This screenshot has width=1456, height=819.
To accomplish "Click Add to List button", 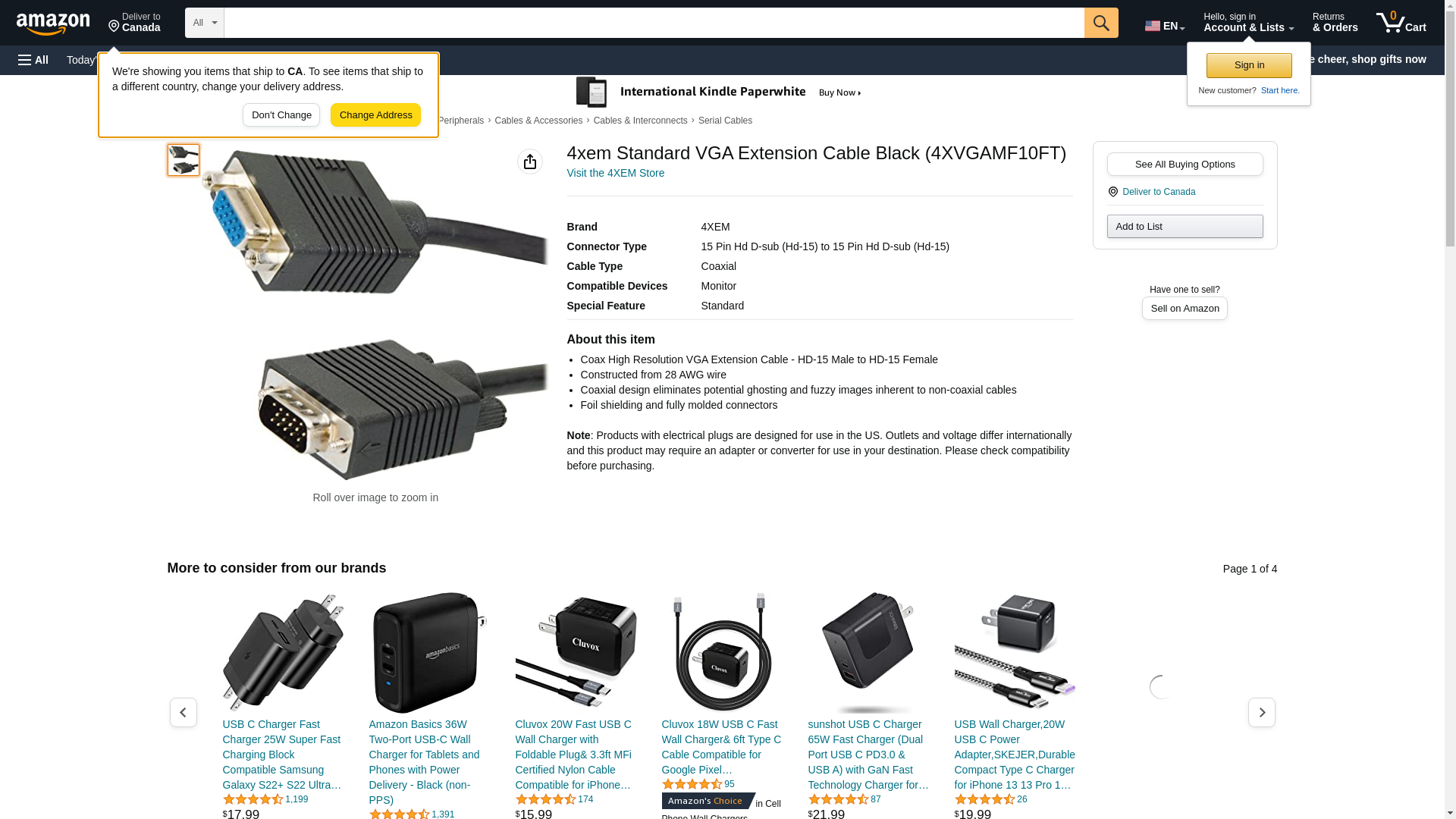I will pos(1185,227).
